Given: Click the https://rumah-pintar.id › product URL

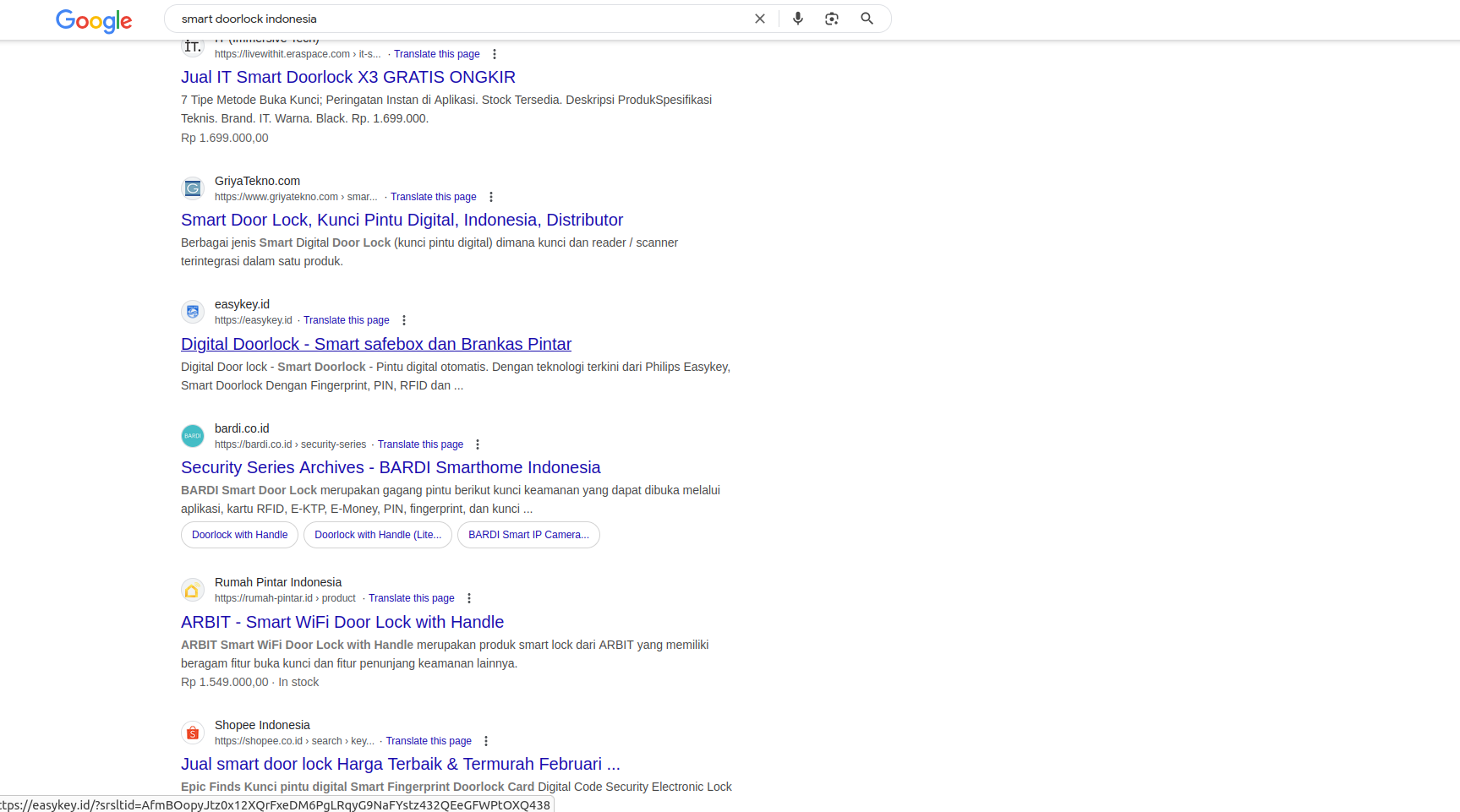Looking at the screenshot, I should click(285, 598).
